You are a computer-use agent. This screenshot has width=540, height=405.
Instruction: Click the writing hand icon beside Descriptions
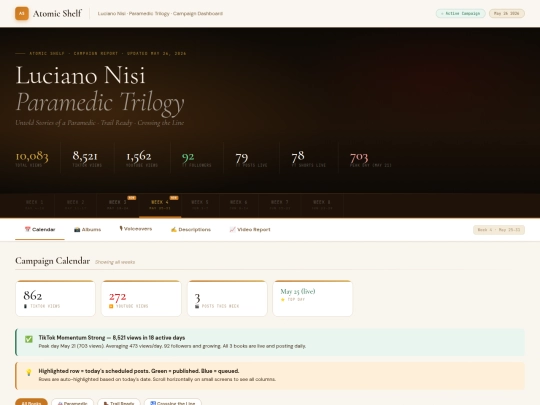pyautogui.click(x=174, y=229)
